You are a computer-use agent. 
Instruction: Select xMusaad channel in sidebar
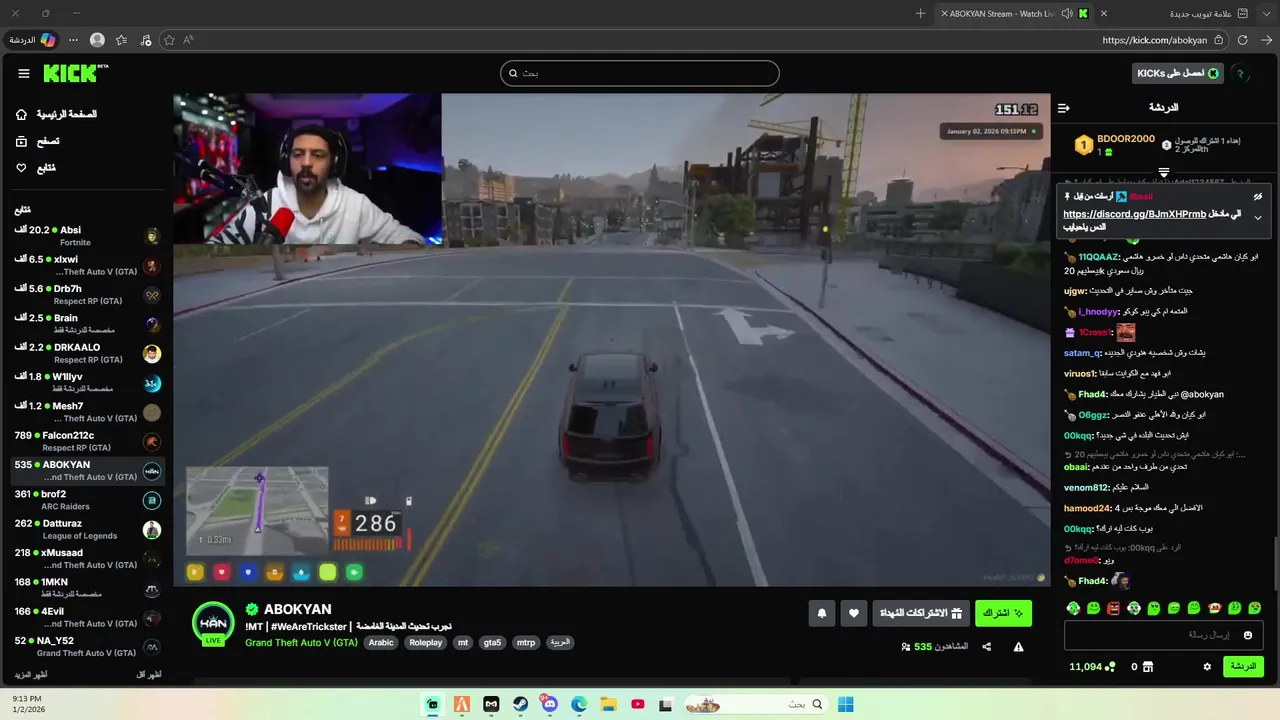[x=87, y=558]
